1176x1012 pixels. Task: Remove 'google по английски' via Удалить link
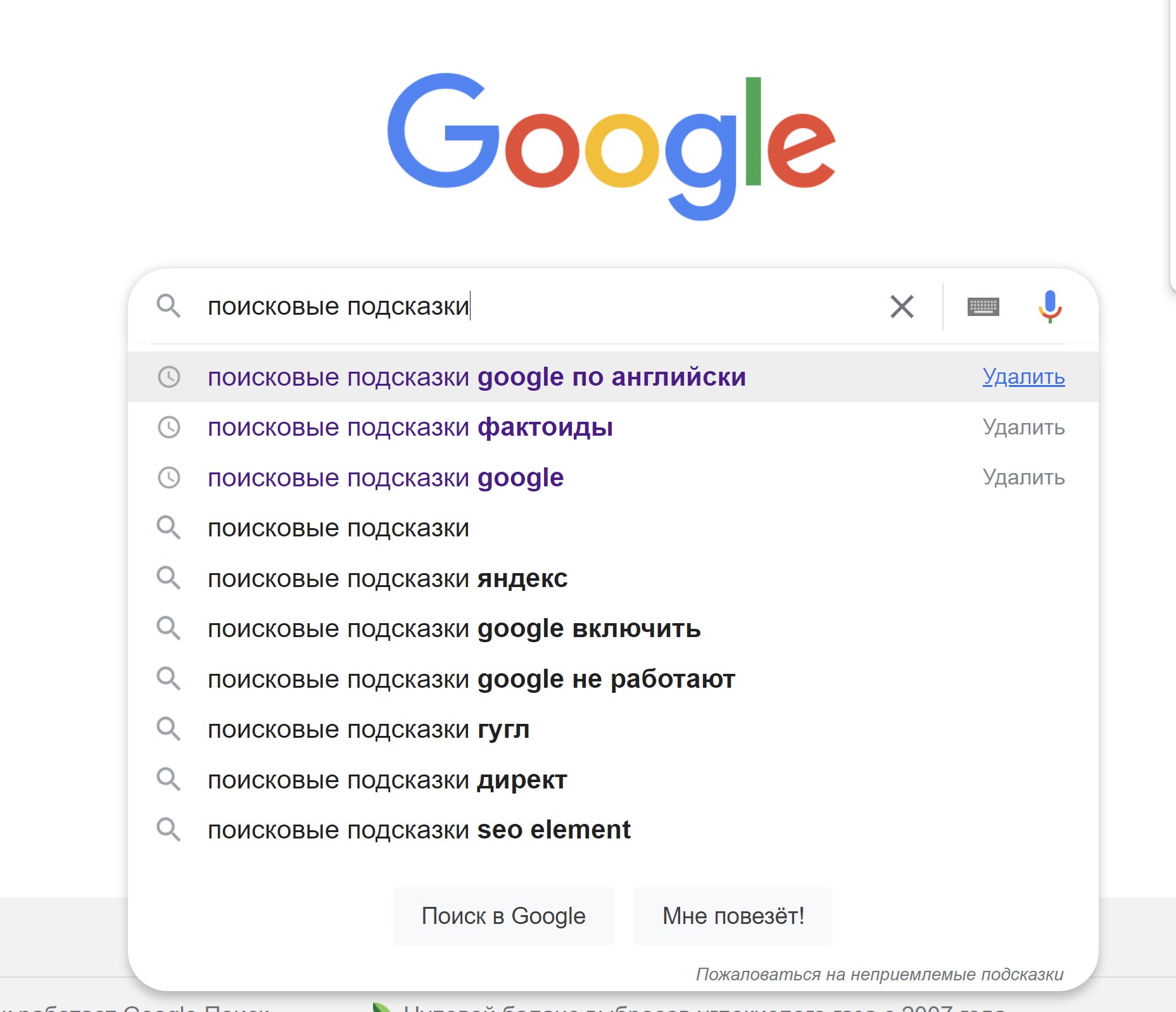coord(1023,377)
